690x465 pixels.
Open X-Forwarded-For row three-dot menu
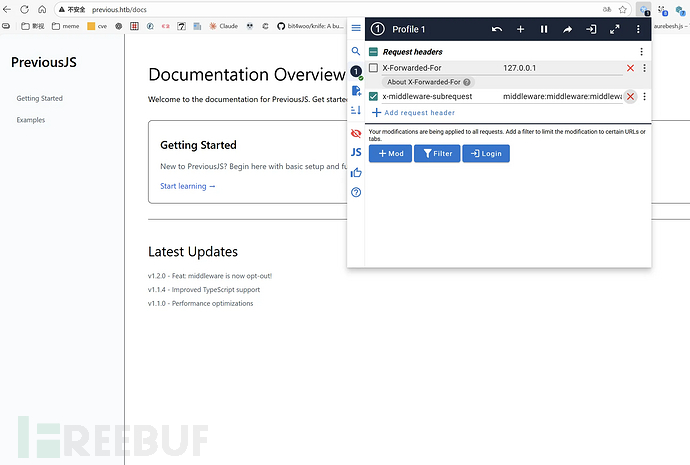(644, 68)
